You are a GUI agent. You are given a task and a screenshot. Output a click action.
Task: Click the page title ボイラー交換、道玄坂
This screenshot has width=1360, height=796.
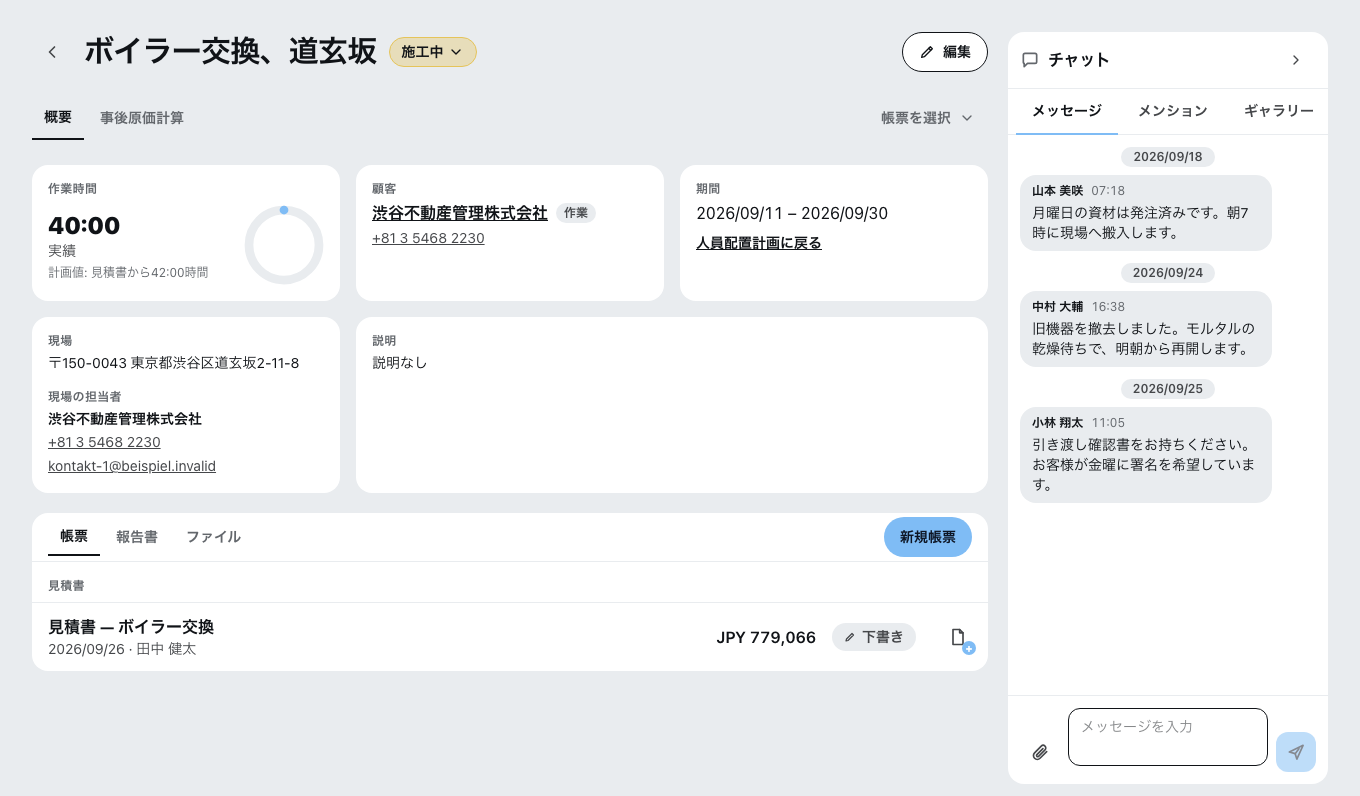tap(231, 52)
